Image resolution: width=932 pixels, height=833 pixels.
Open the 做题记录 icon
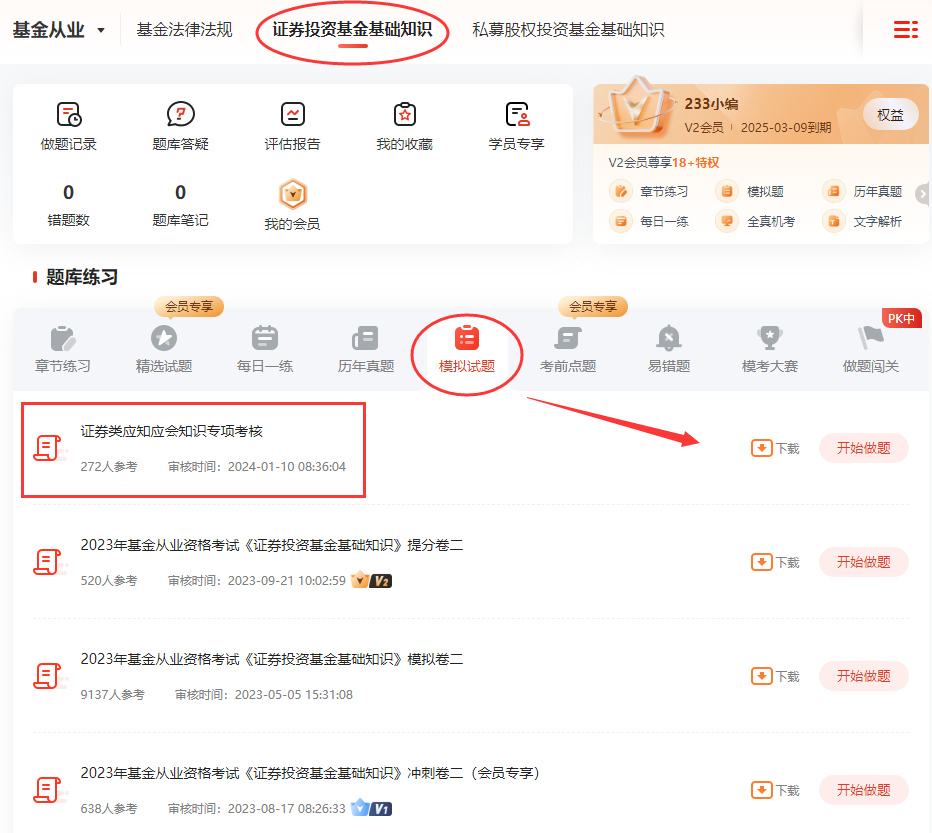pyautogui.click(x=68, y=114)
